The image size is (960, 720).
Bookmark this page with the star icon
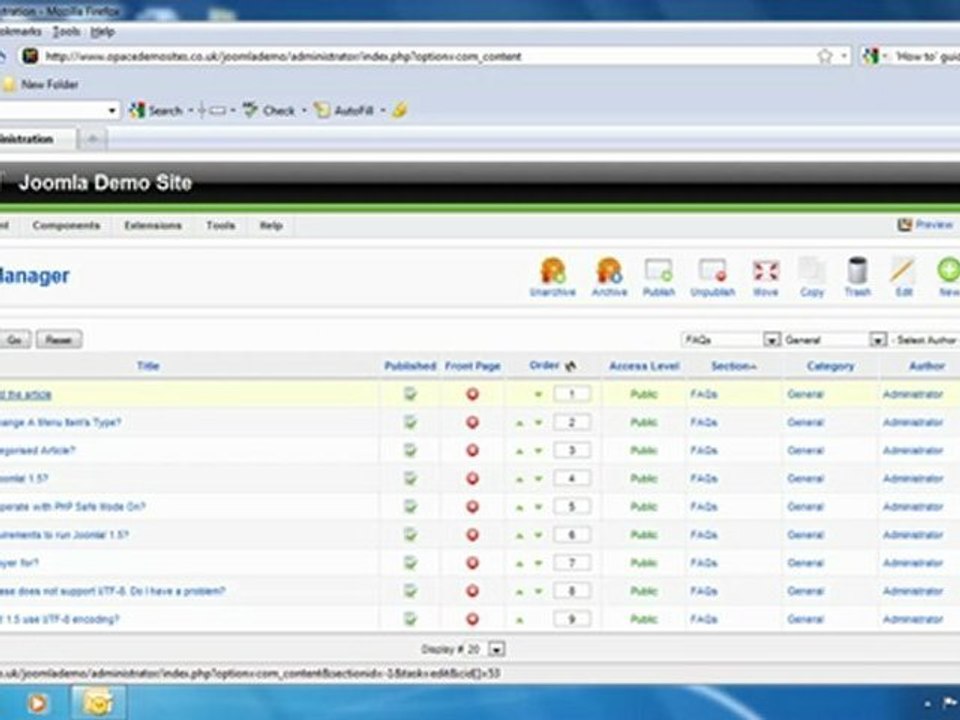click(x=825, y=56)
